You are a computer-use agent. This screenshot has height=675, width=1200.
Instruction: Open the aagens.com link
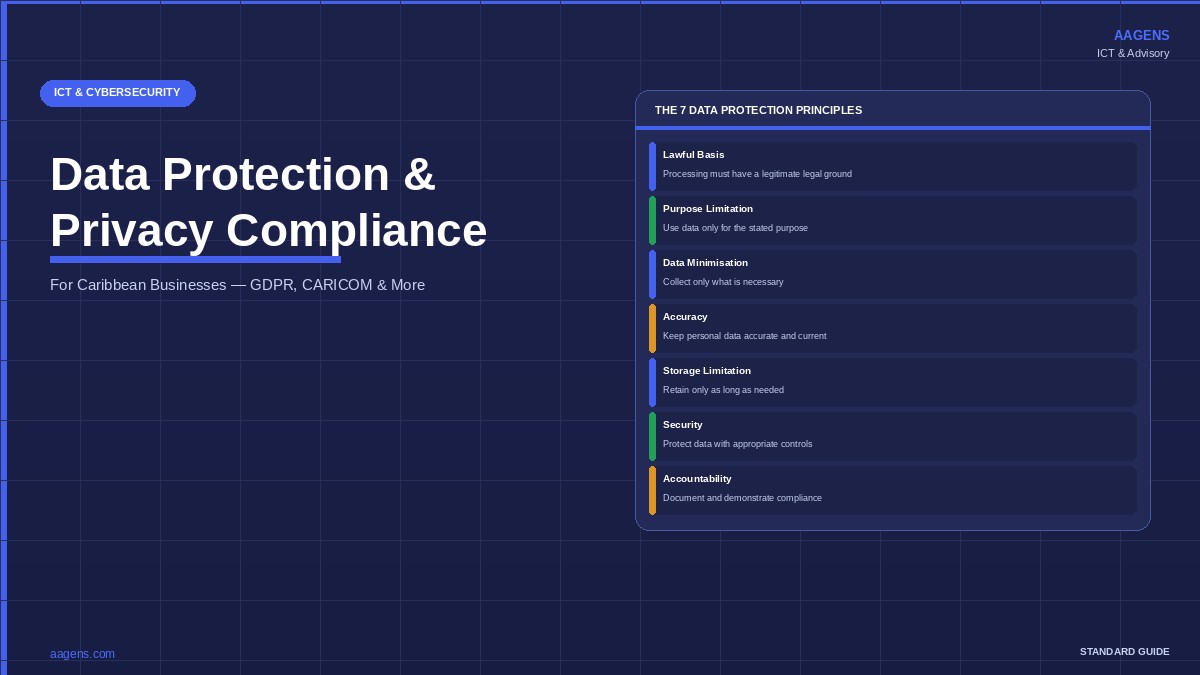pyautogui.click(x=82, y=654)
